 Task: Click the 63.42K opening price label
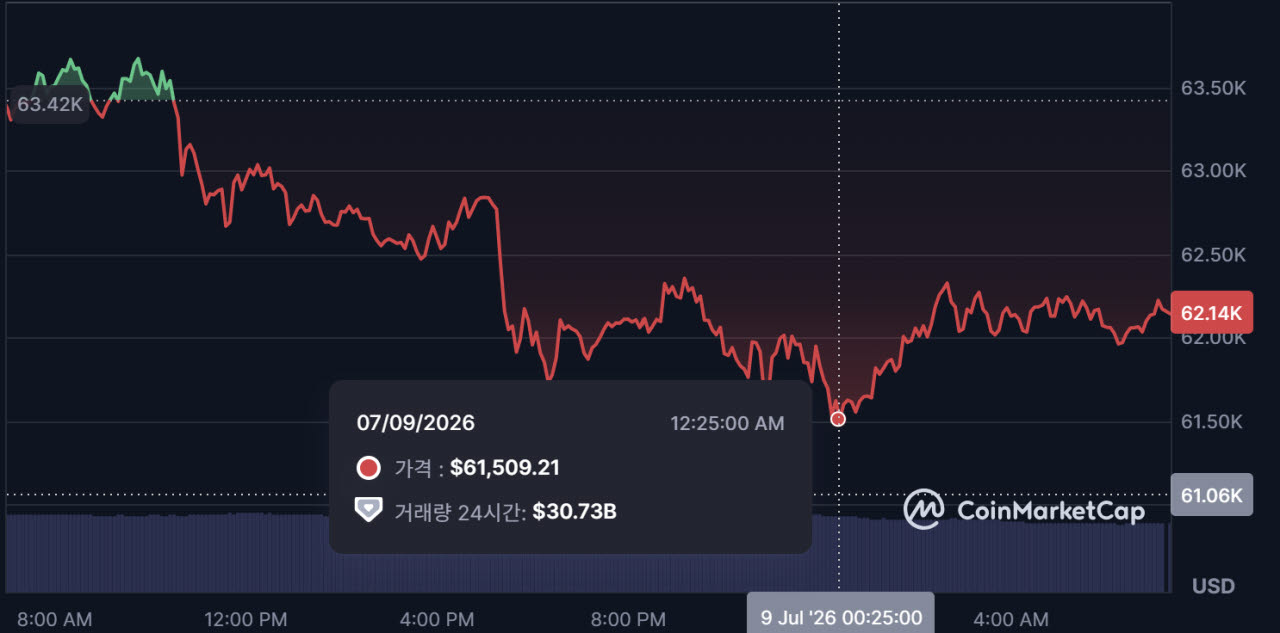50,103
